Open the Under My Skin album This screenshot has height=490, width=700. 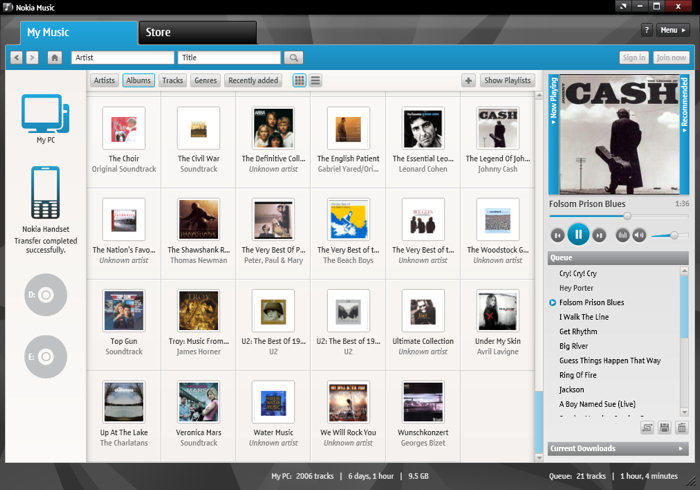coord(498,311)
